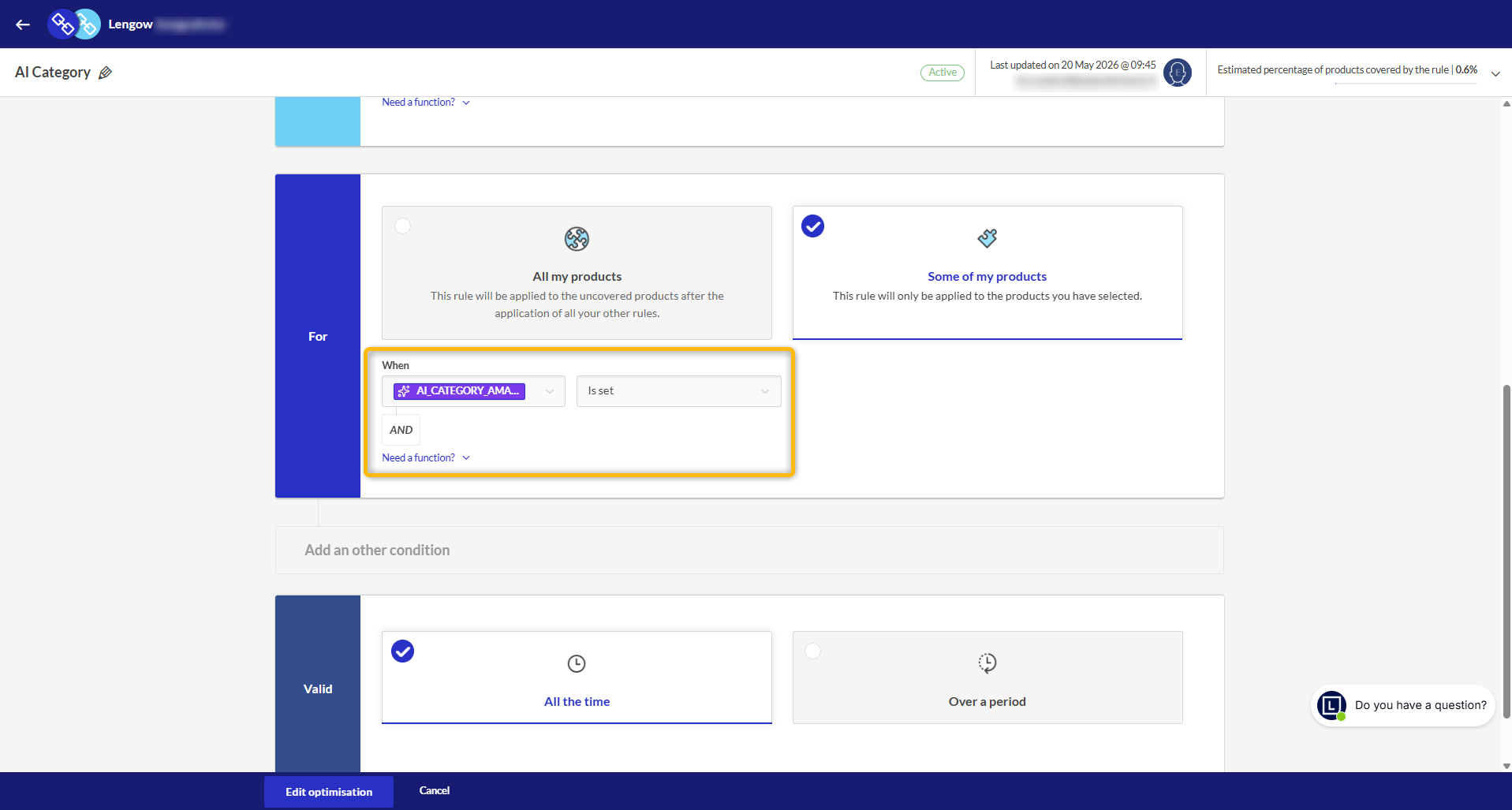Expand the top Need a function link

click(426, 103)
